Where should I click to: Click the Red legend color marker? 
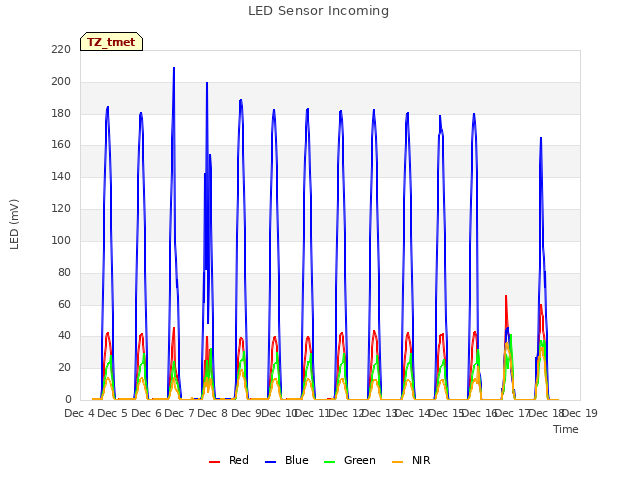215,462
